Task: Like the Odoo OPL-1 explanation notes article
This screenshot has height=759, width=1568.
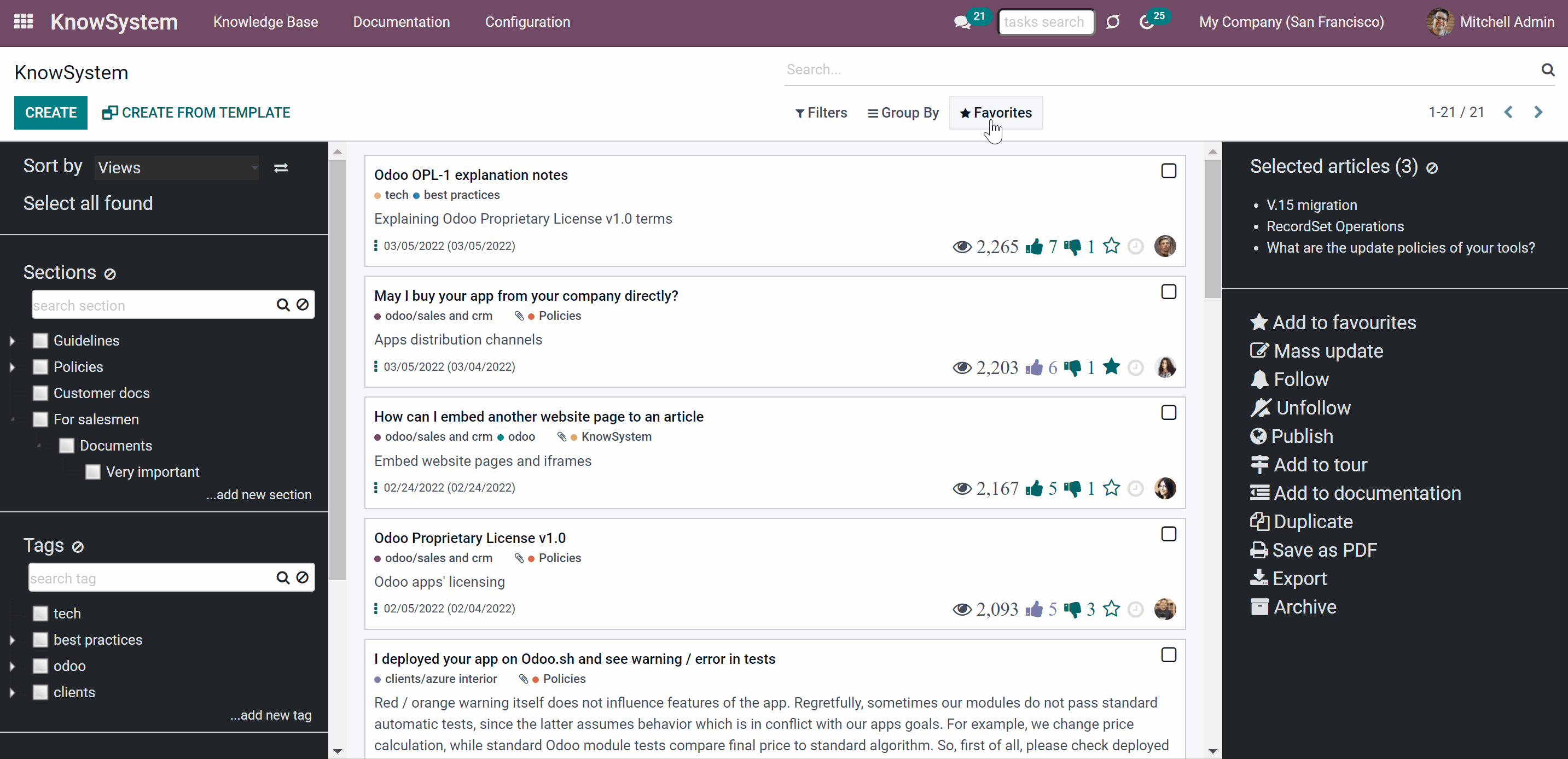Action: tap(1034, 246)
